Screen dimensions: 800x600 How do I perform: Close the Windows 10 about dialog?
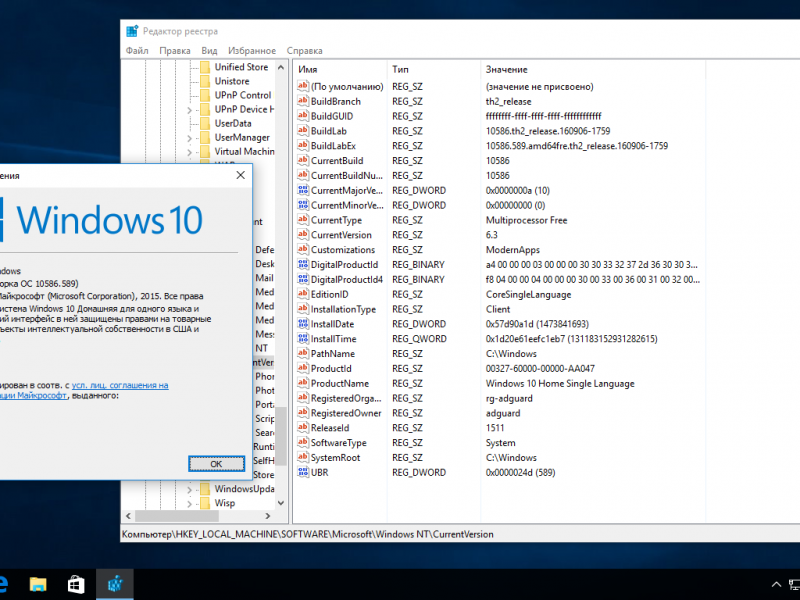click(241, 175)
